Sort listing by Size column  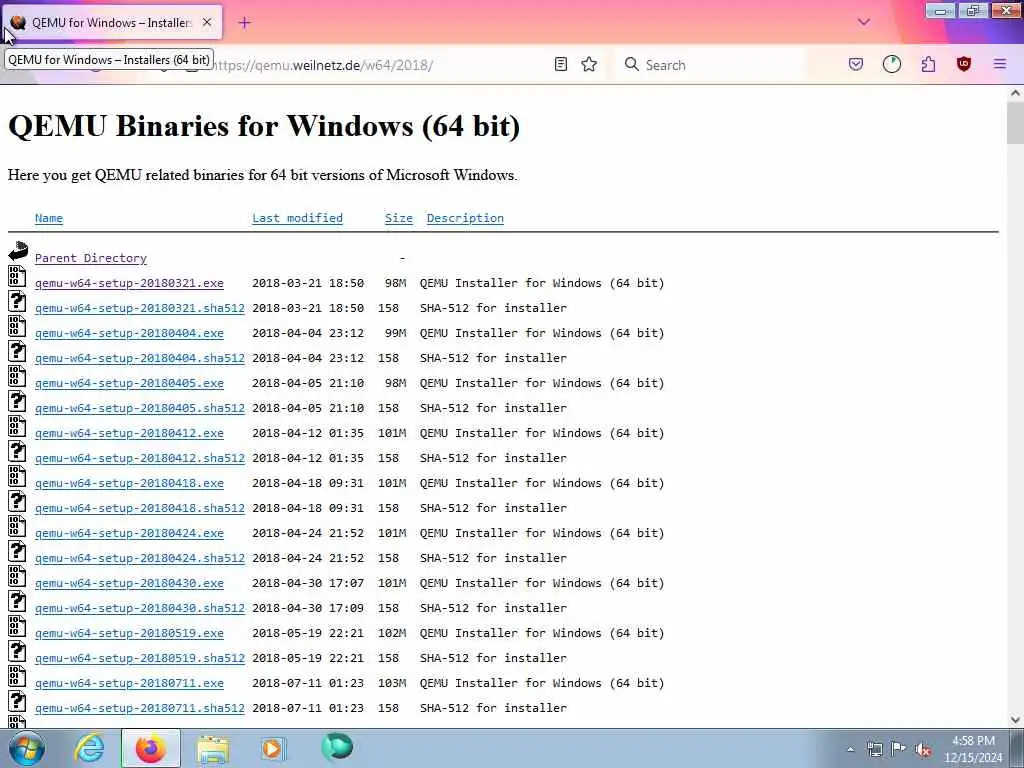[398, 218]
